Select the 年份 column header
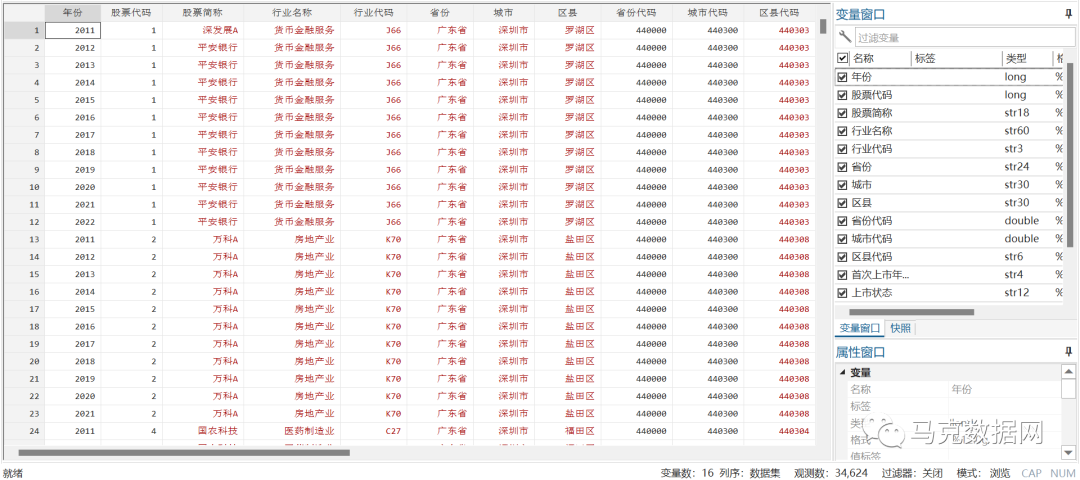Screen dimensions: 1080x480 click(73, 13)
